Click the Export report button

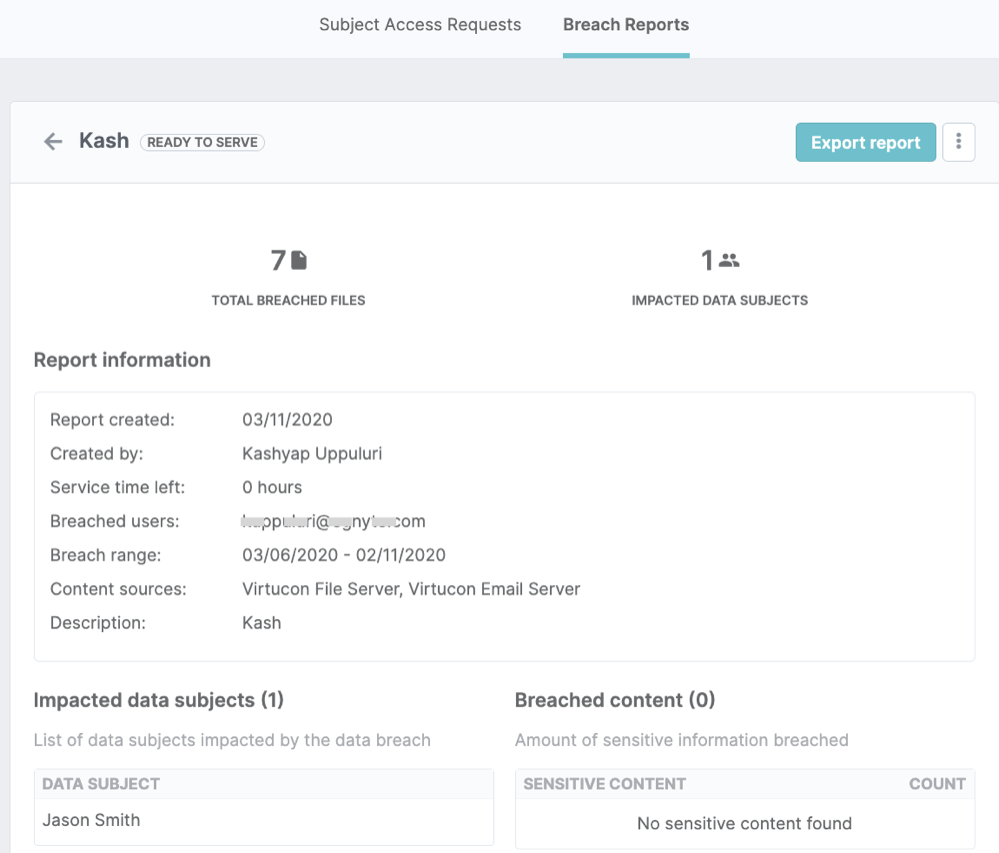tap(865, 142)
